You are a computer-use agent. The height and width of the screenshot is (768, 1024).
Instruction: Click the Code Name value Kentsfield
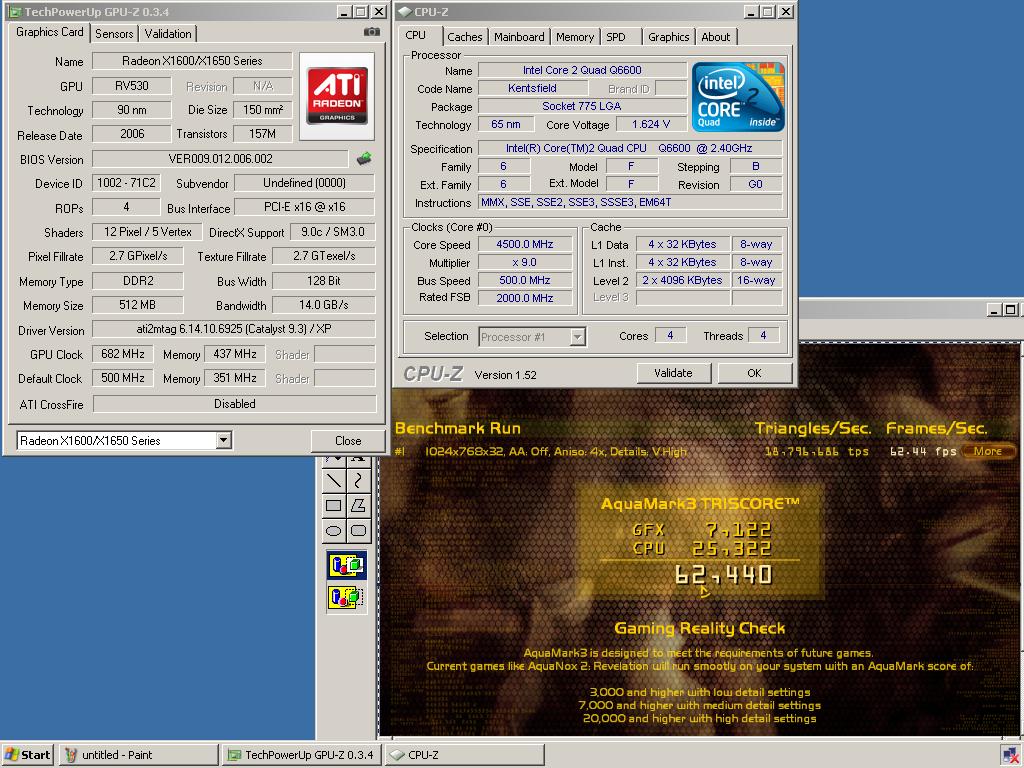(532, 88)
